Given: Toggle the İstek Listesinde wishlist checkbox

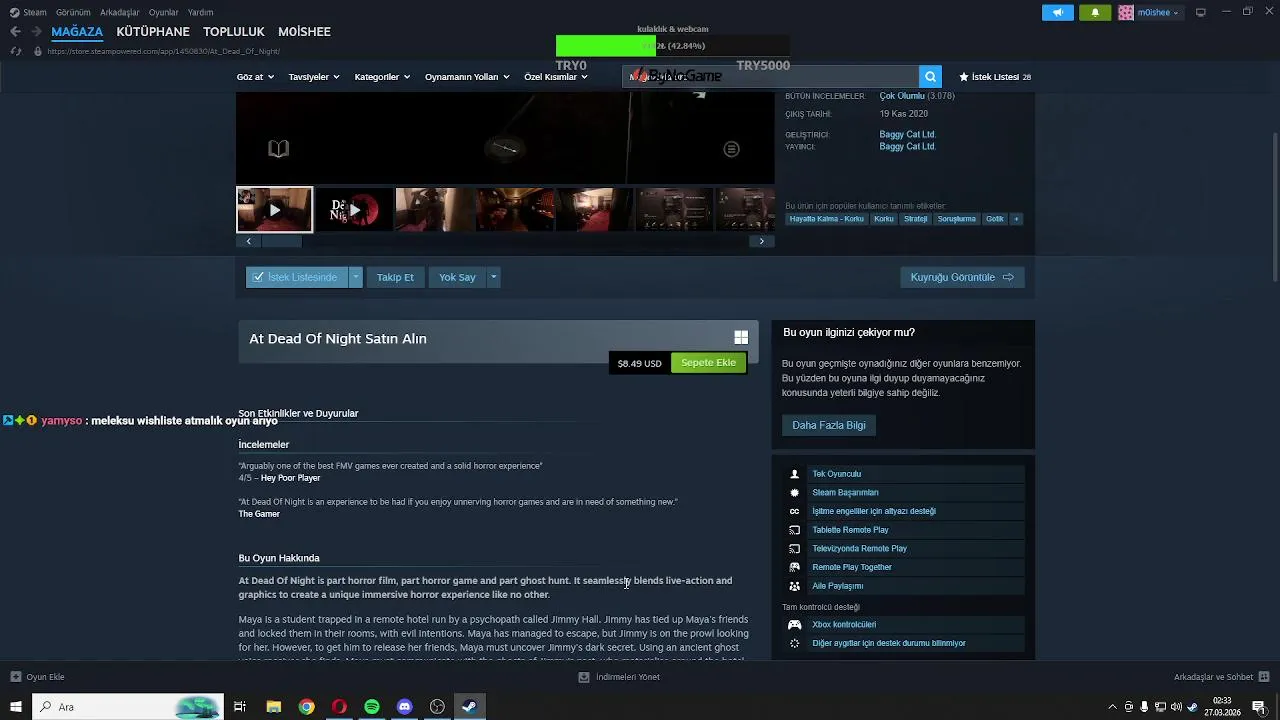Looking at the screenshot, I should (258, 277).
